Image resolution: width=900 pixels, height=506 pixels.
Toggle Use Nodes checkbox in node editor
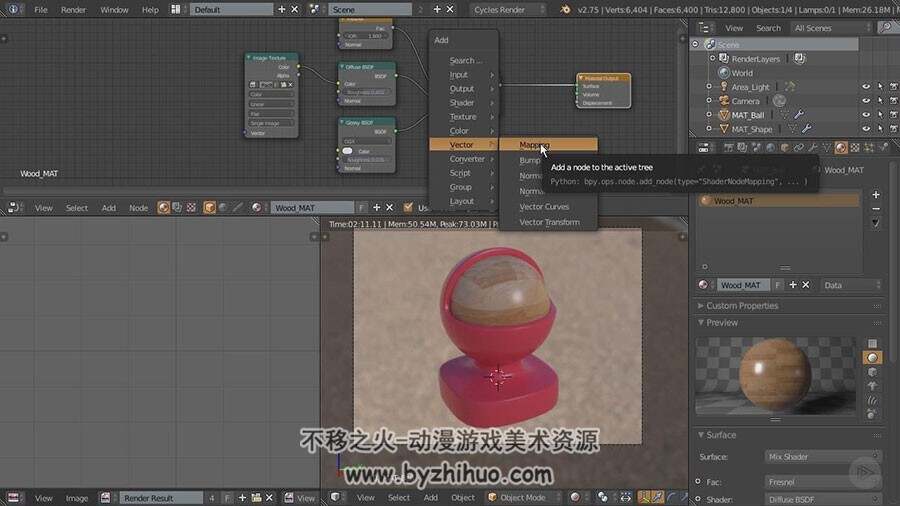(x=408, y=208)
